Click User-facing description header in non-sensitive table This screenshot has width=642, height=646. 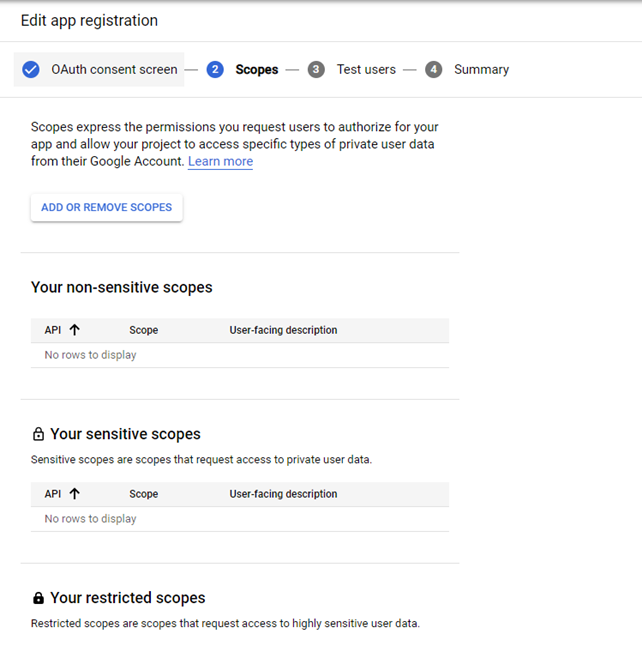[x=283, y=330]
